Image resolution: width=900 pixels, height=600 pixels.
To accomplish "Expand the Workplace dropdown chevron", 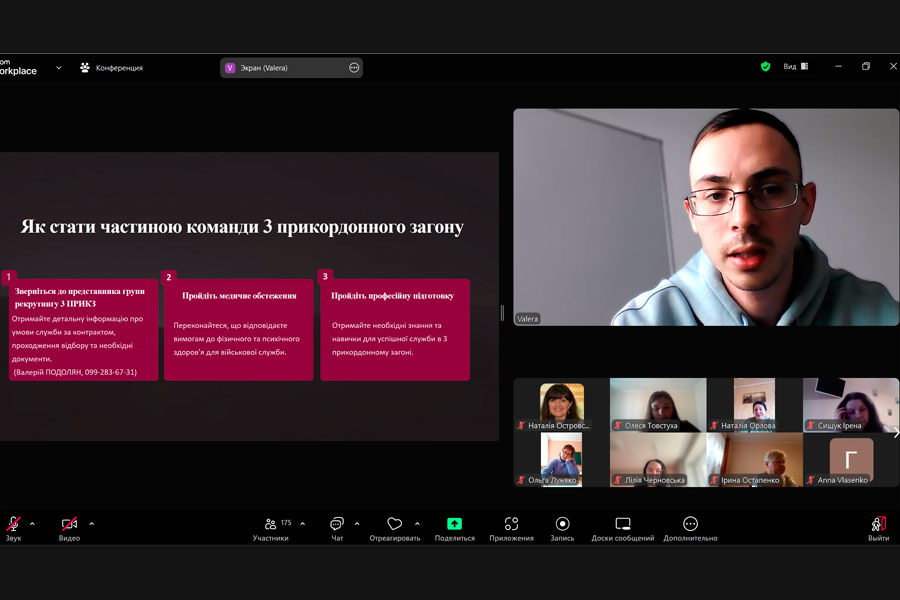I will (x=59, y=68).
